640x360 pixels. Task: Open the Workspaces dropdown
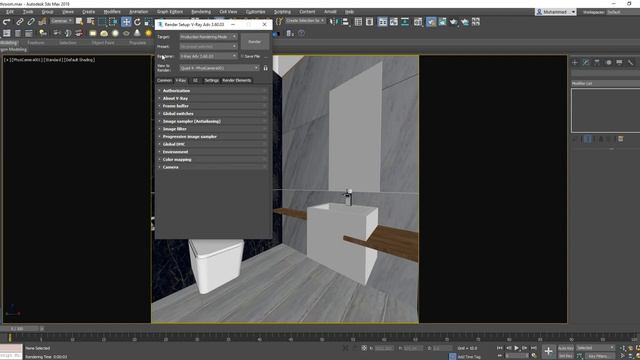(x=623, y=12)
